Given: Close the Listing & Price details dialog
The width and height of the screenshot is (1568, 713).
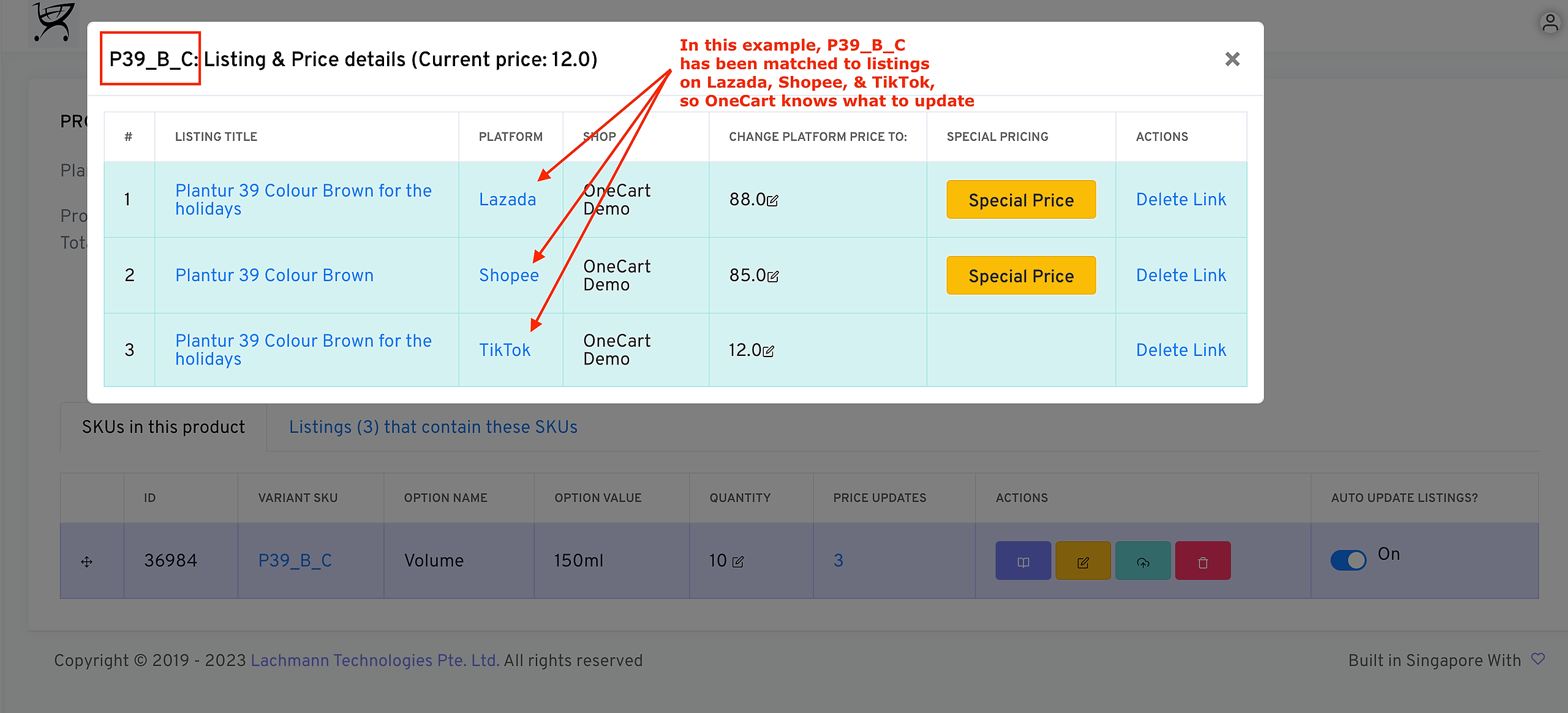Looking at the screenshot, I should tap(1232, 59).
